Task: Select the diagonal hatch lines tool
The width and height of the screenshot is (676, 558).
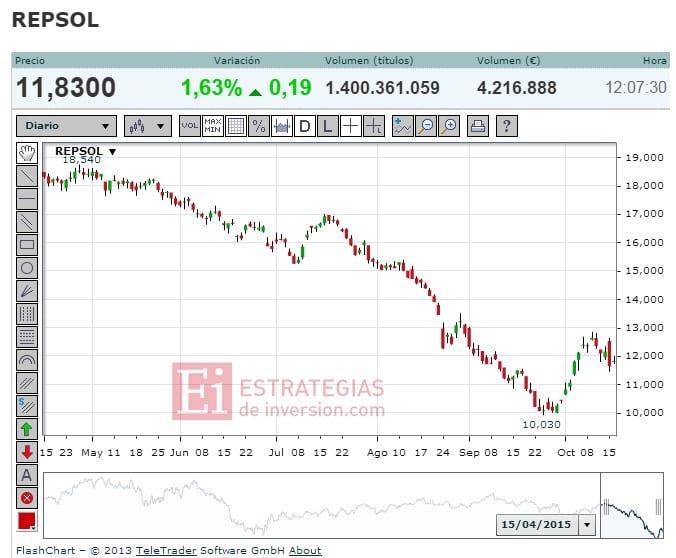Action: [x=27, y=383]
